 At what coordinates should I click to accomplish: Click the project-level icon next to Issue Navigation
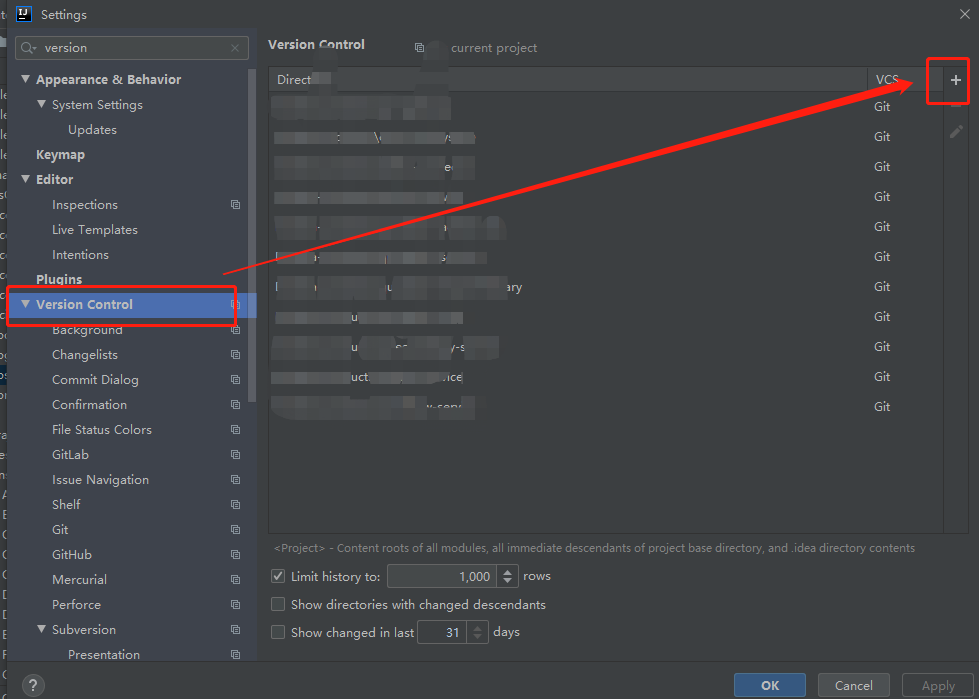[235, 479]
